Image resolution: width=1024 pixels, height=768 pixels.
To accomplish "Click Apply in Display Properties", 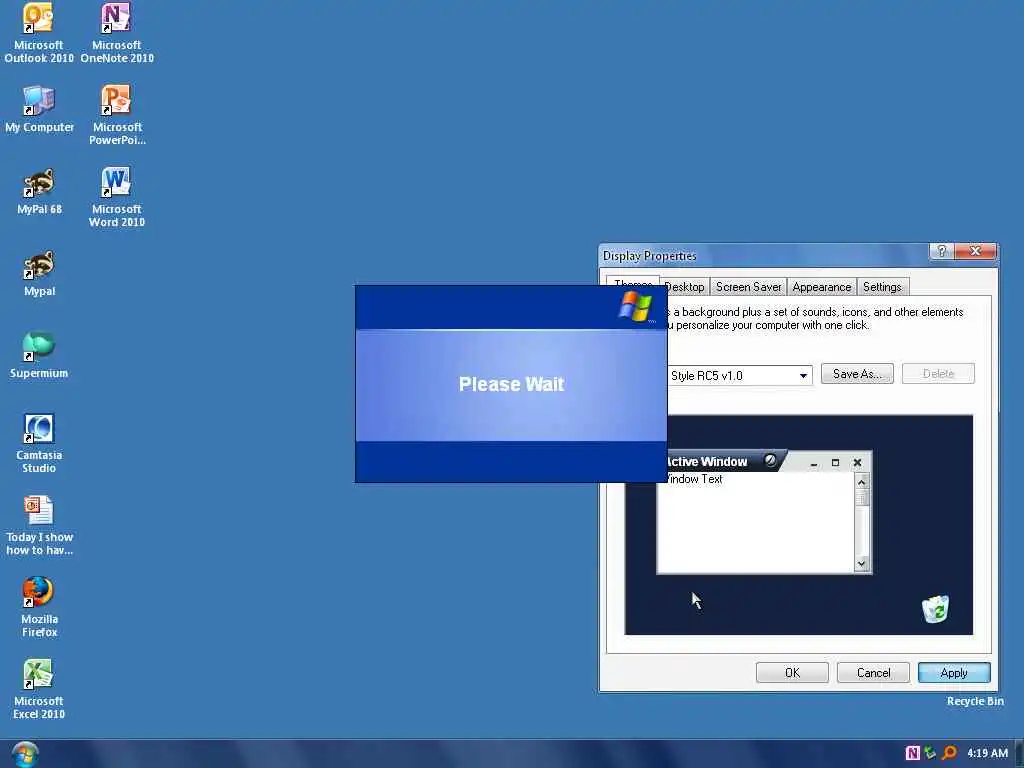I will (954, 673).
